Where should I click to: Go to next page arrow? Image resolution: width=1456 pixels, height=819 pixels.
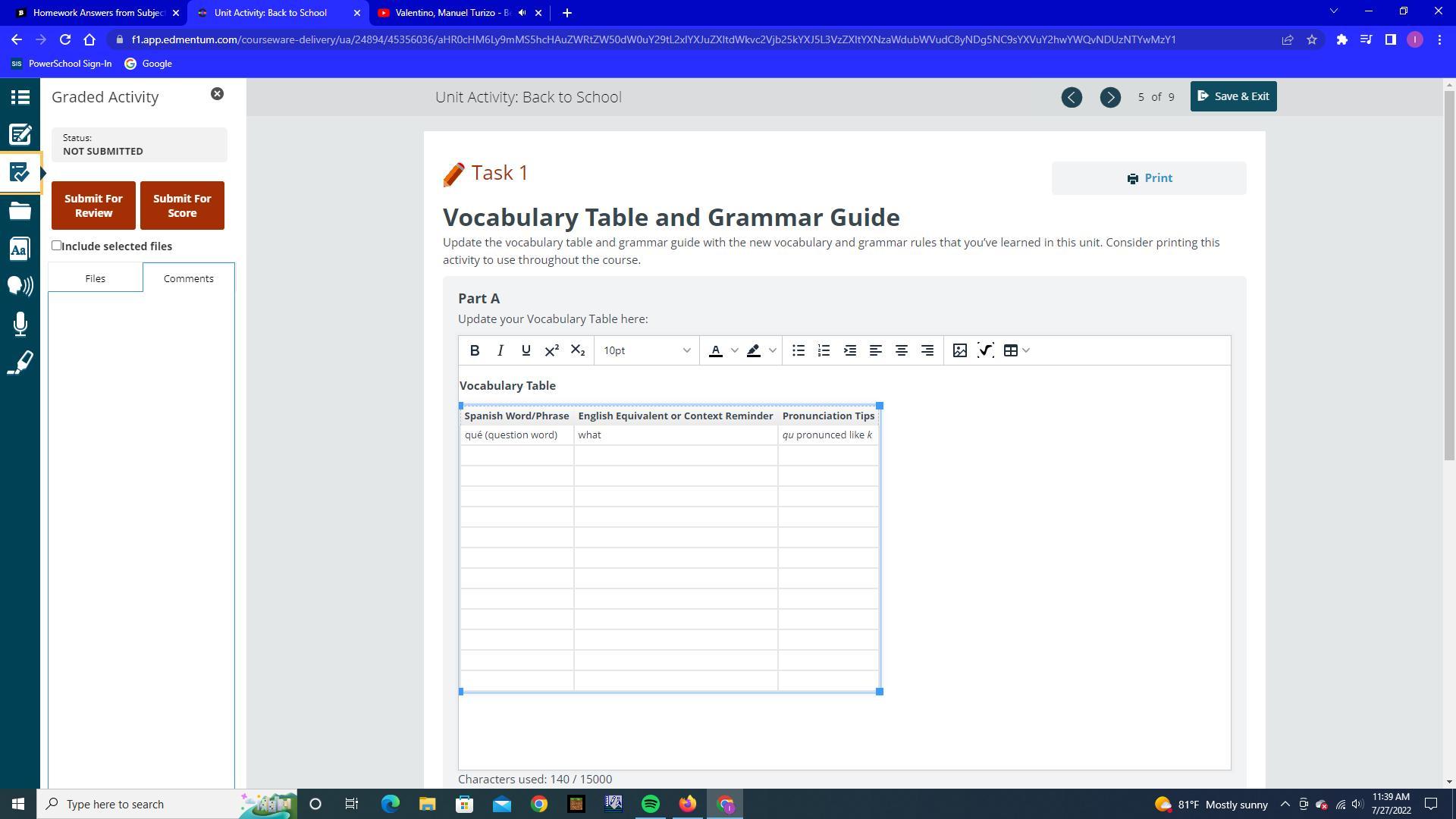click(x=1110, y=97)
